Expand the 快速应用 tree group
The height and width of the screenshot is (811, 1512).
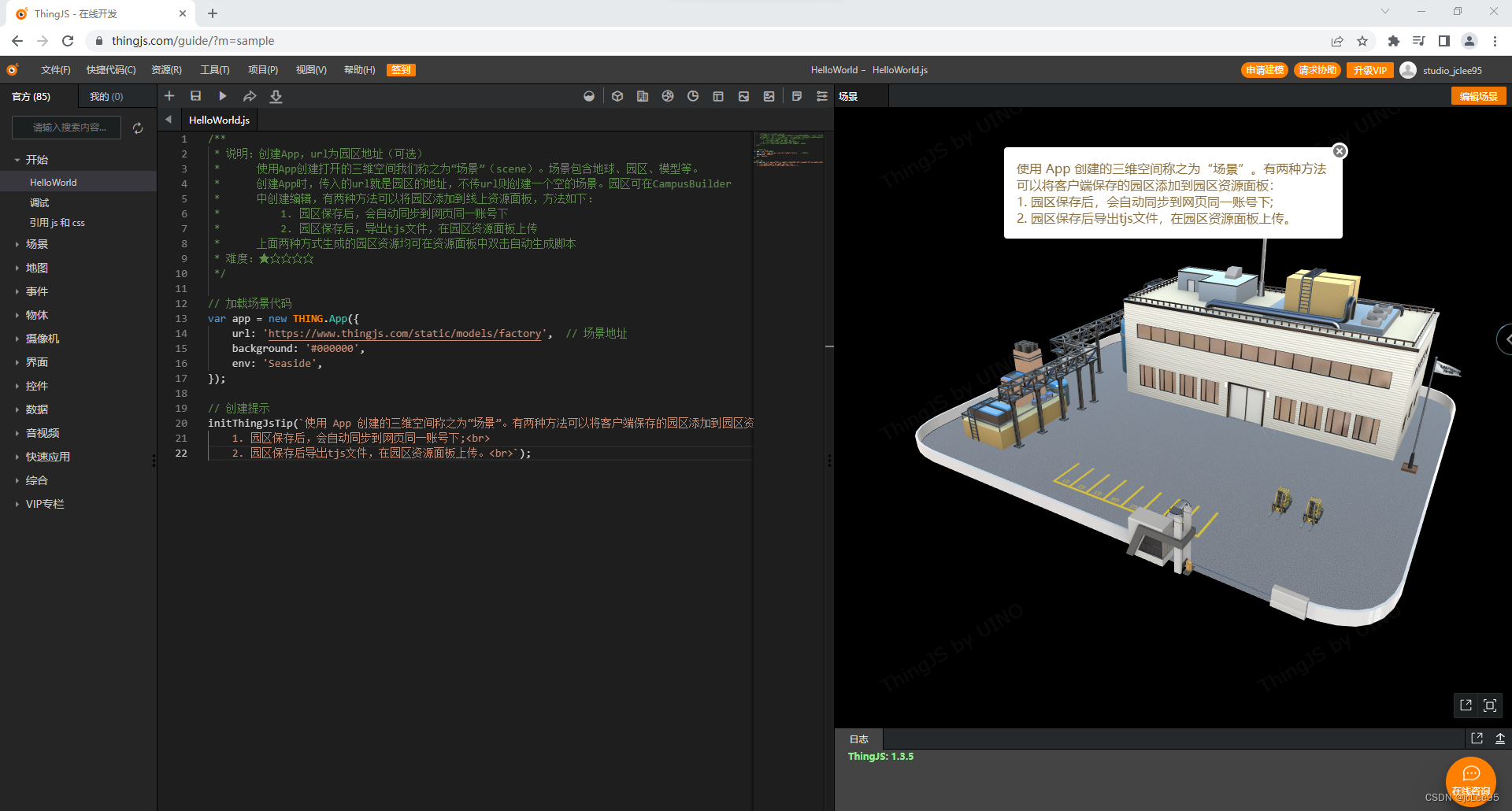point(17,457)
